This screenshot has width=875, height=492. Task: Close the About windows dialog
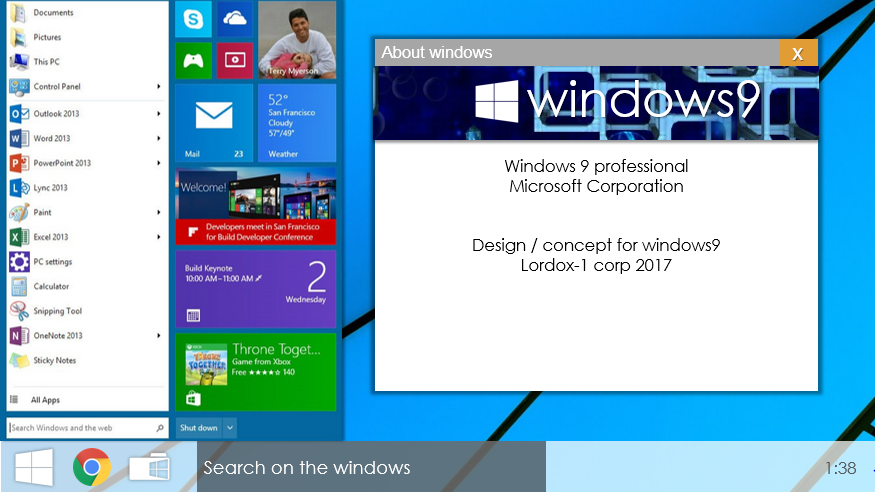[x=798, y=53]
